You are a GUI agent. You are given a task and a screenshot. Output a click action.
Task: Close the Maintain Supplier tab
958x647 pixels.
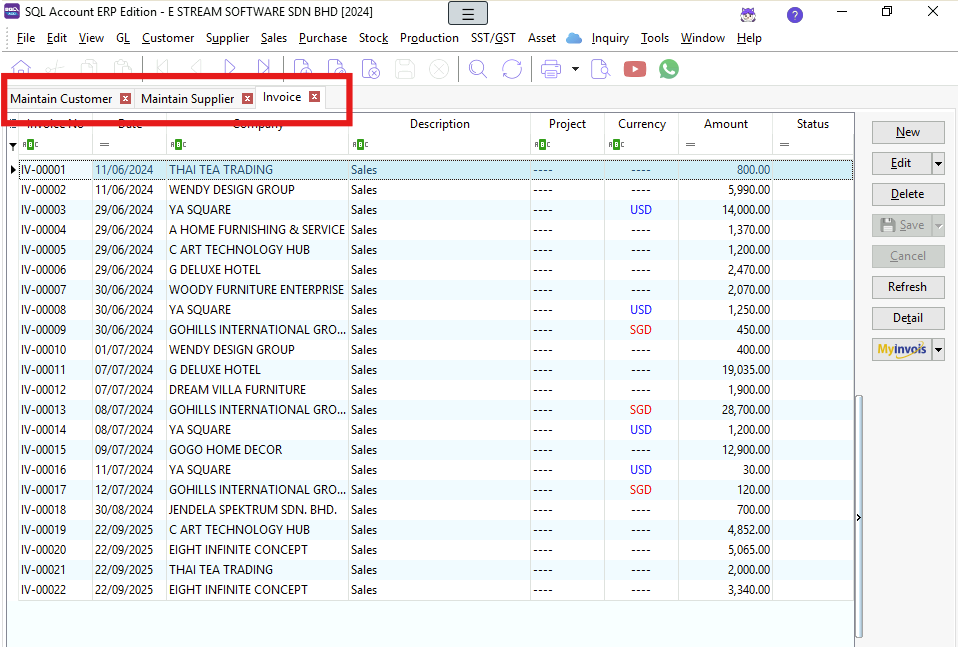point(247,98)
